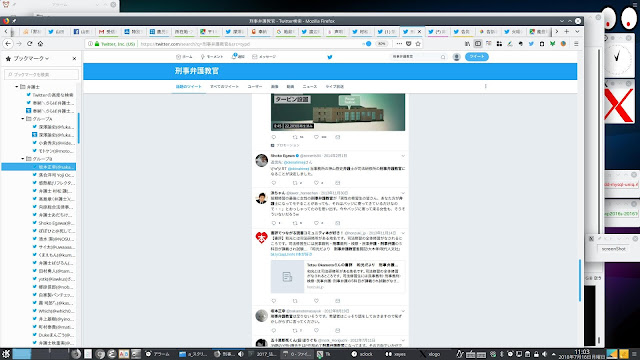Close the bookmarks sidebar
This screenshot has width=640, height=360.
pyautogui.click(x=74, y=59)
